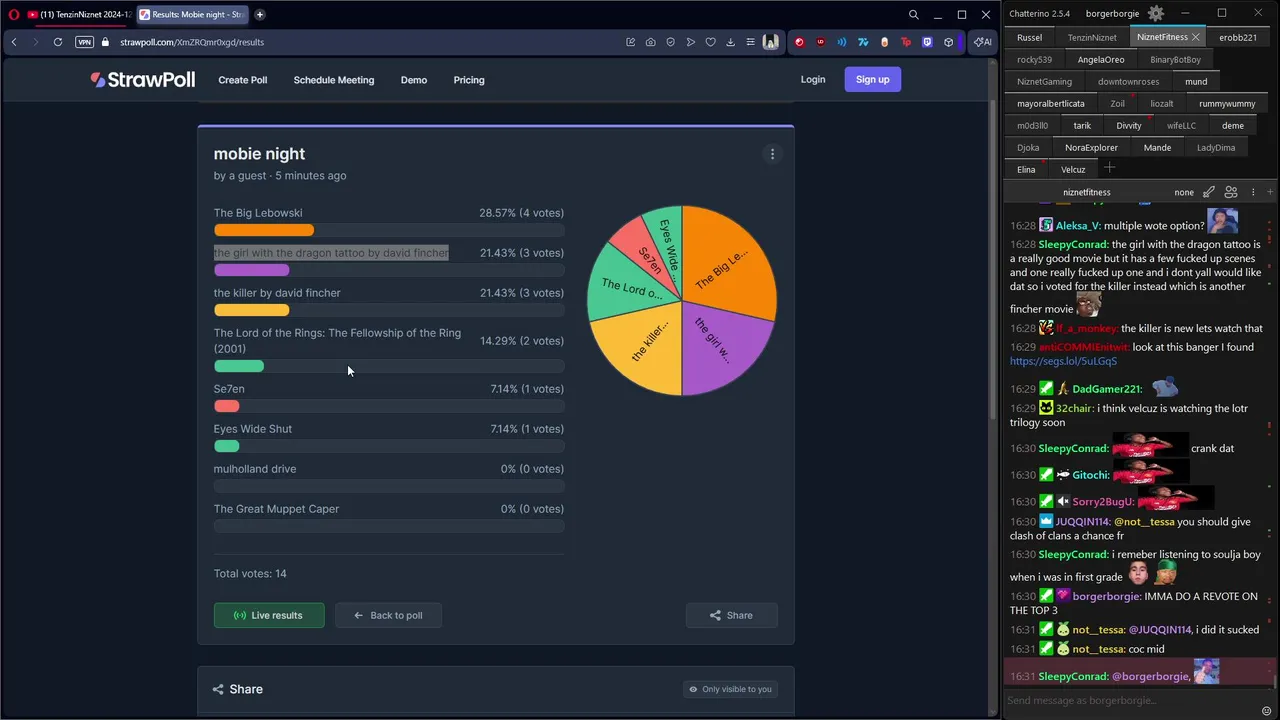This screenshot has width=1280, height=720.
Task: Add a new tab in Chatterino
Action: coord(1109,168)
